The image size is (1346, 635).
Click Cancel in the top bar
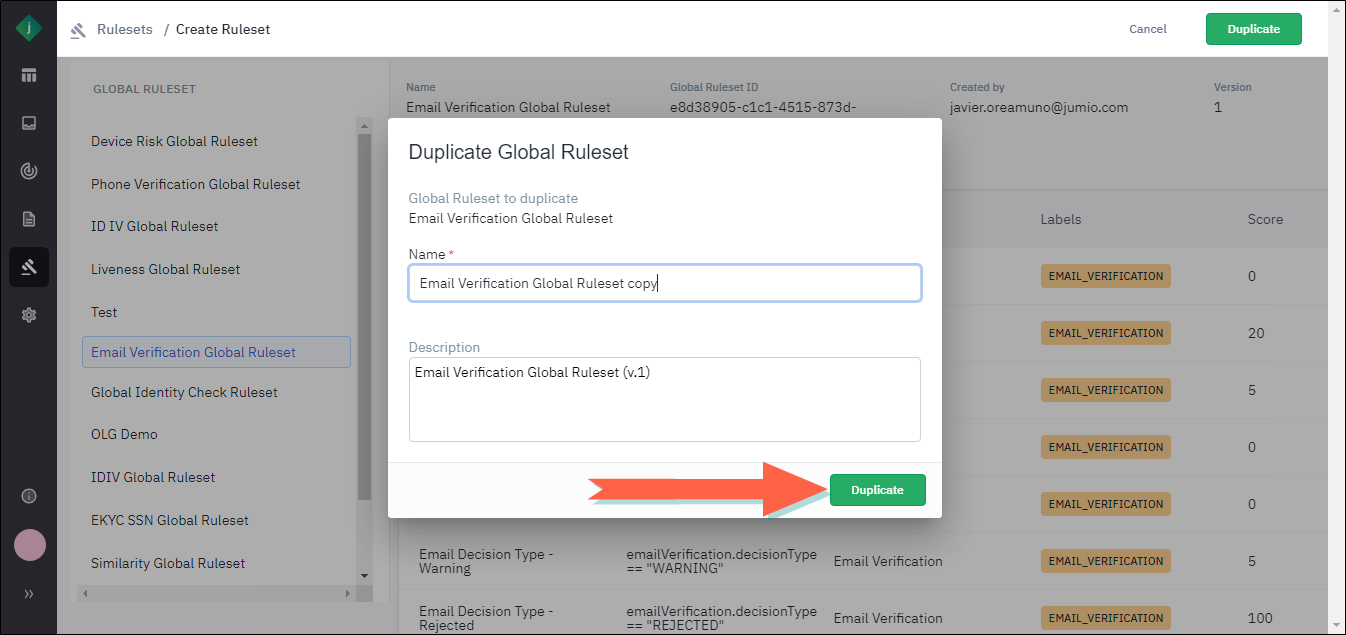1147,29
